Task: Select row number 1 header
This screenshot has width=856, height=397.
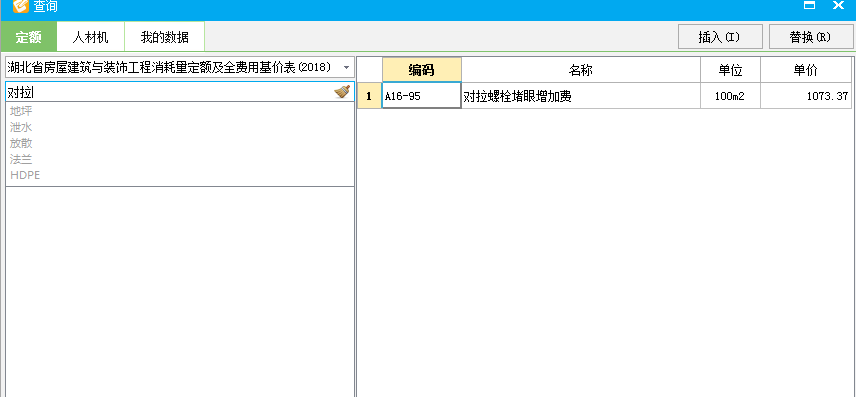Action: pos(370,96)
